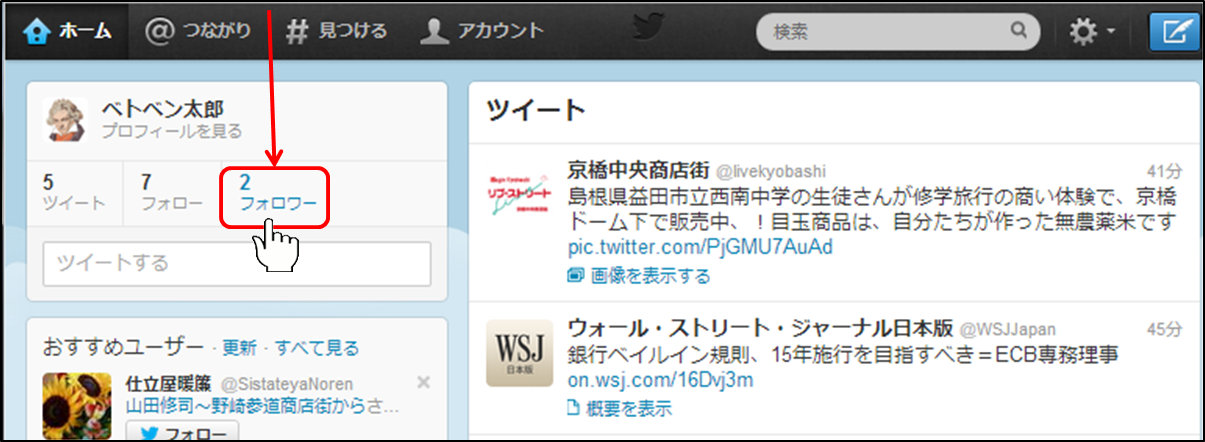Viewport: 1205px width, 442px height.
Task: Open the 見つける hashtag tab
Action: pos(337,31)
